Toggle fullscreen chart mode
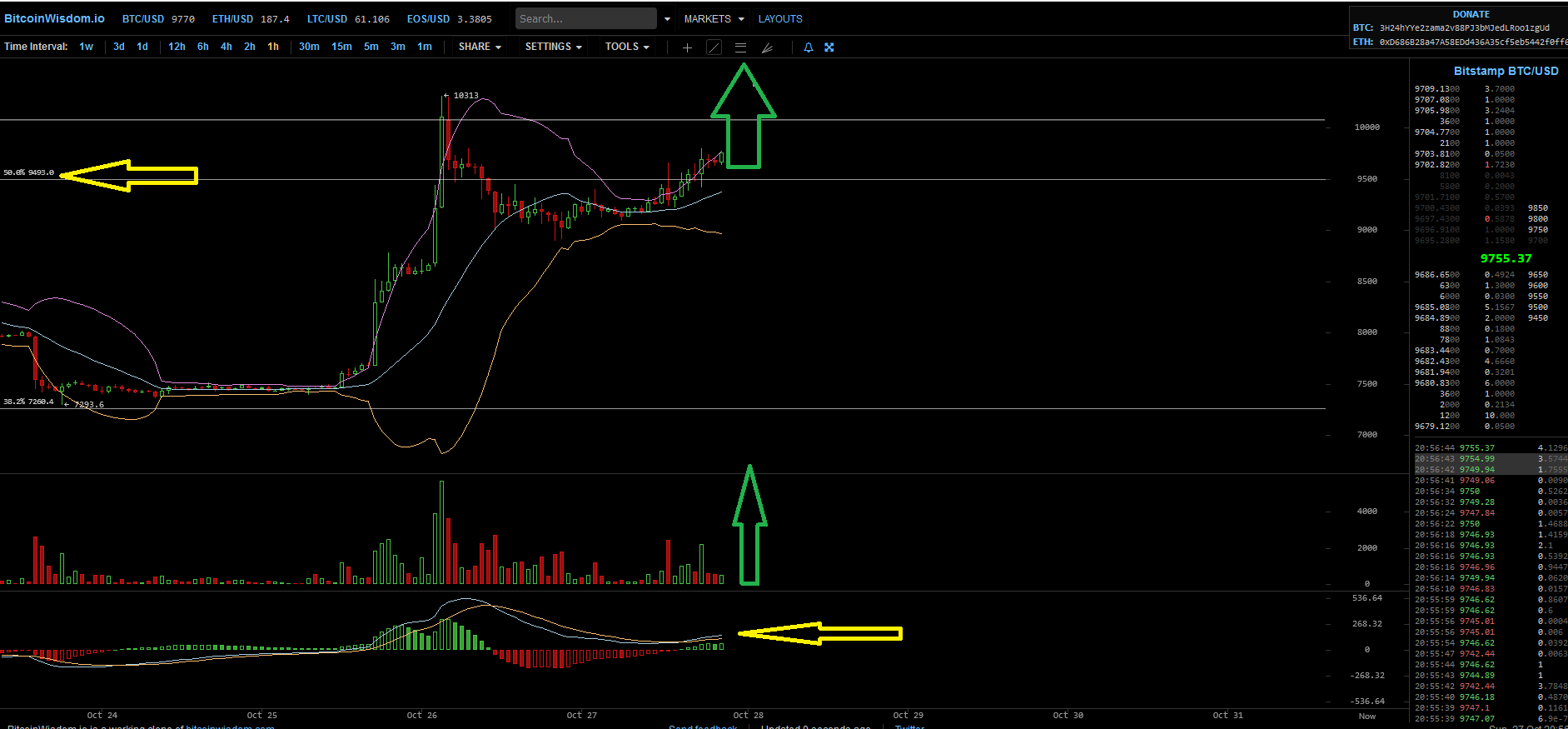1568x729 pixels. point(829,47)
